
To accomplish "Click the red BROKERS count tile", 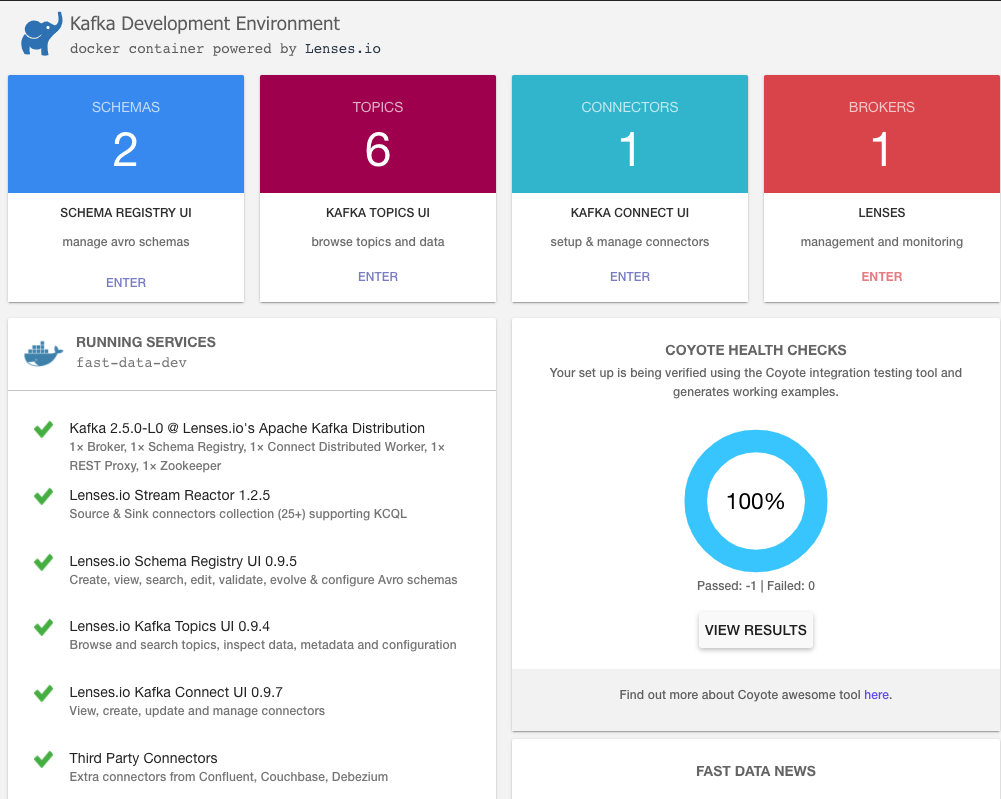I will pos(882,134).
